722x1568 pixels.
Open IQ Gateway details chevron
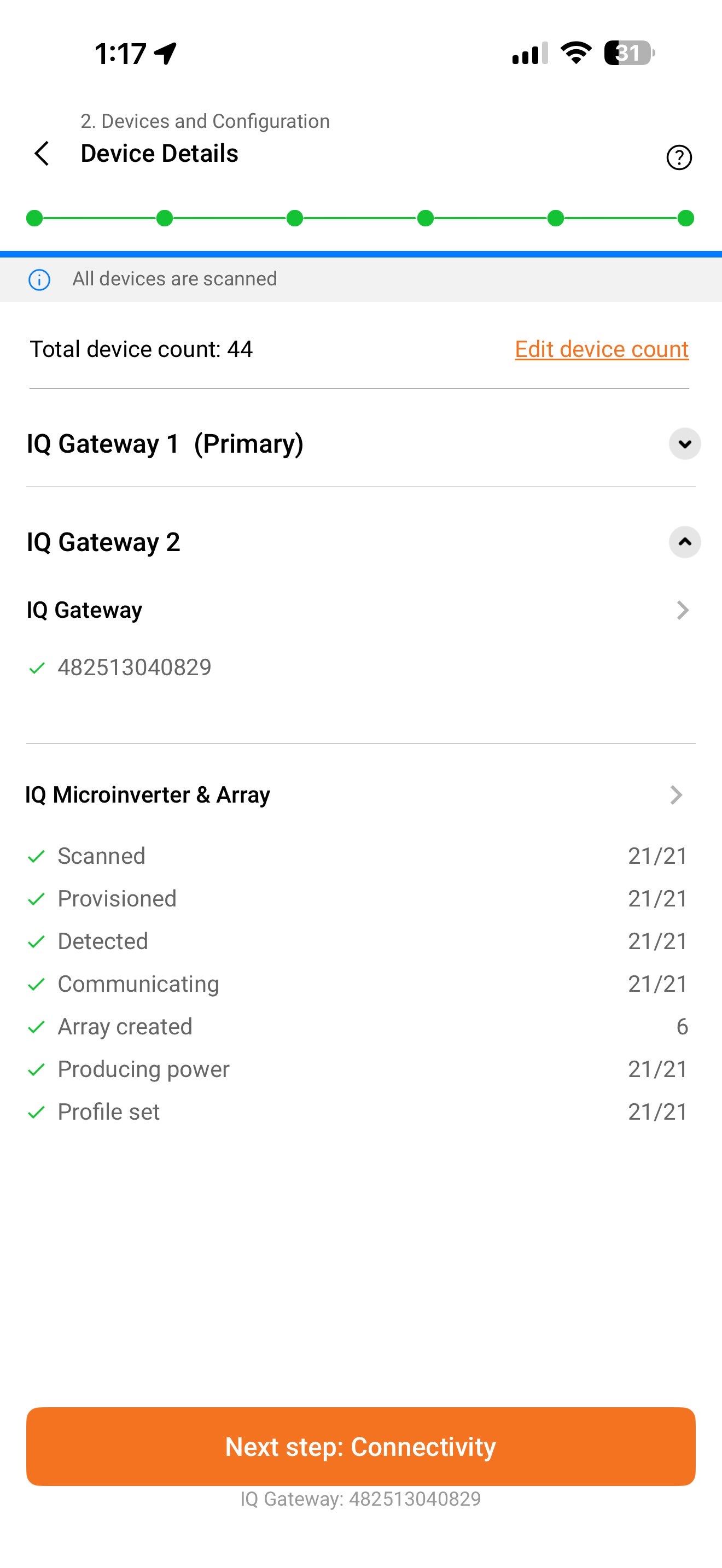point(683,610)
